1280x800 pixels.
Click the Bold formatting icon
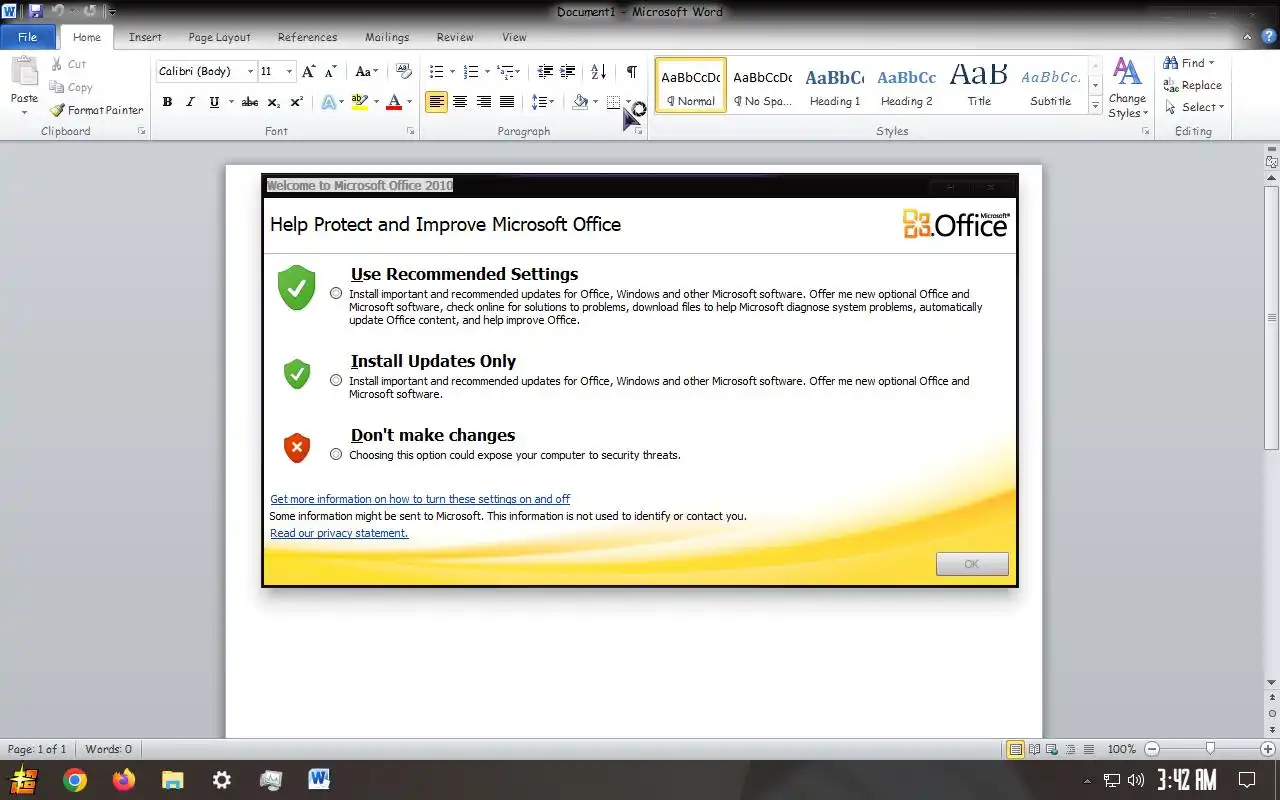(167, 102)
